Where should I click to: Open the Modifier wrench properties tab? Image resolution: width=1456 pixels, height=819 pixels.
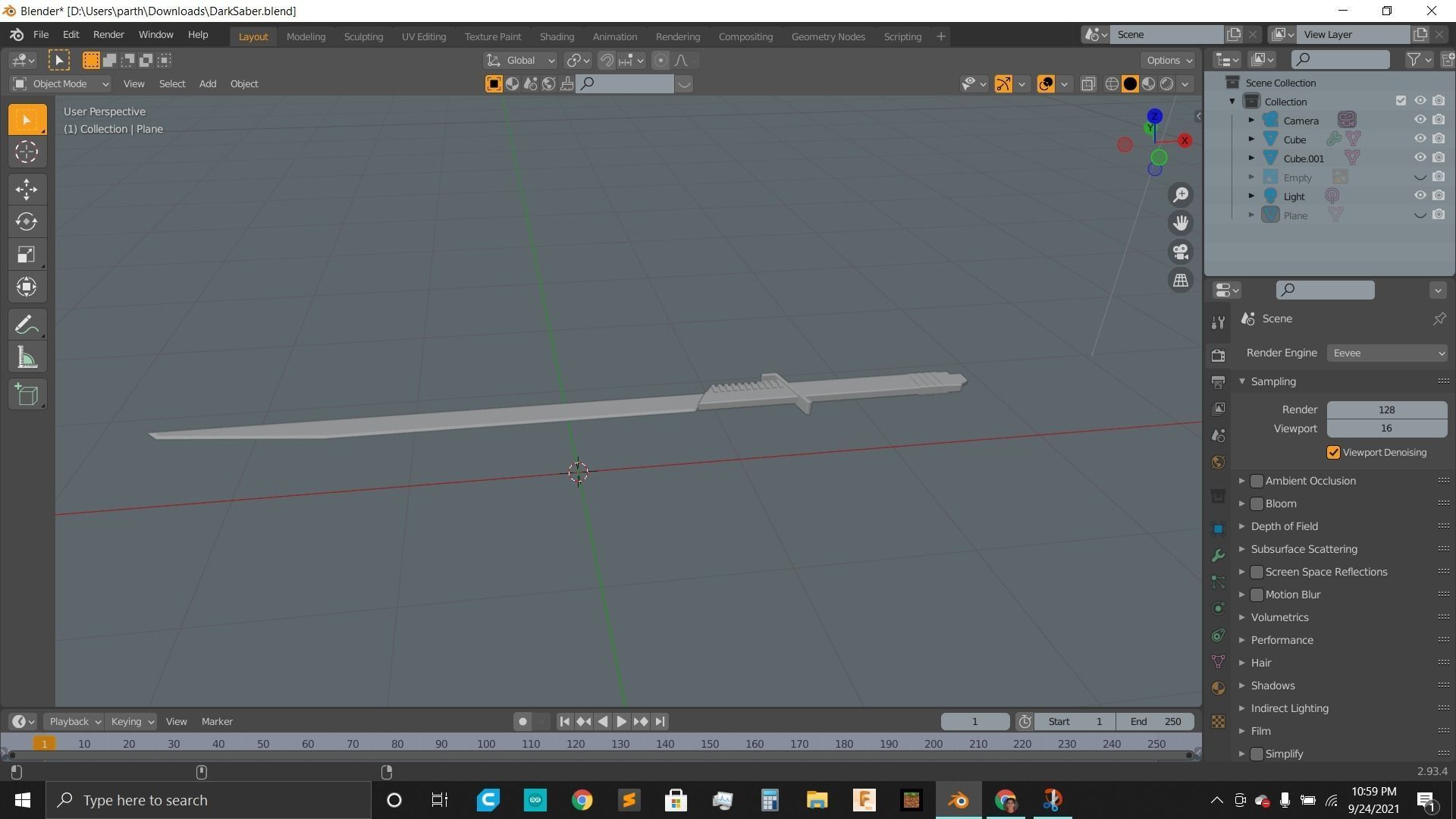(1218, 556)
